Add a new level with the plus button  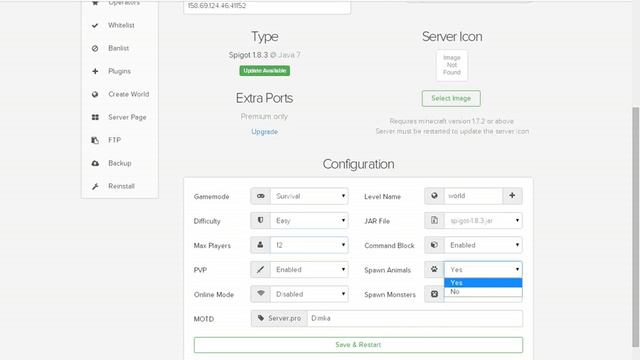tap(512, 196)
